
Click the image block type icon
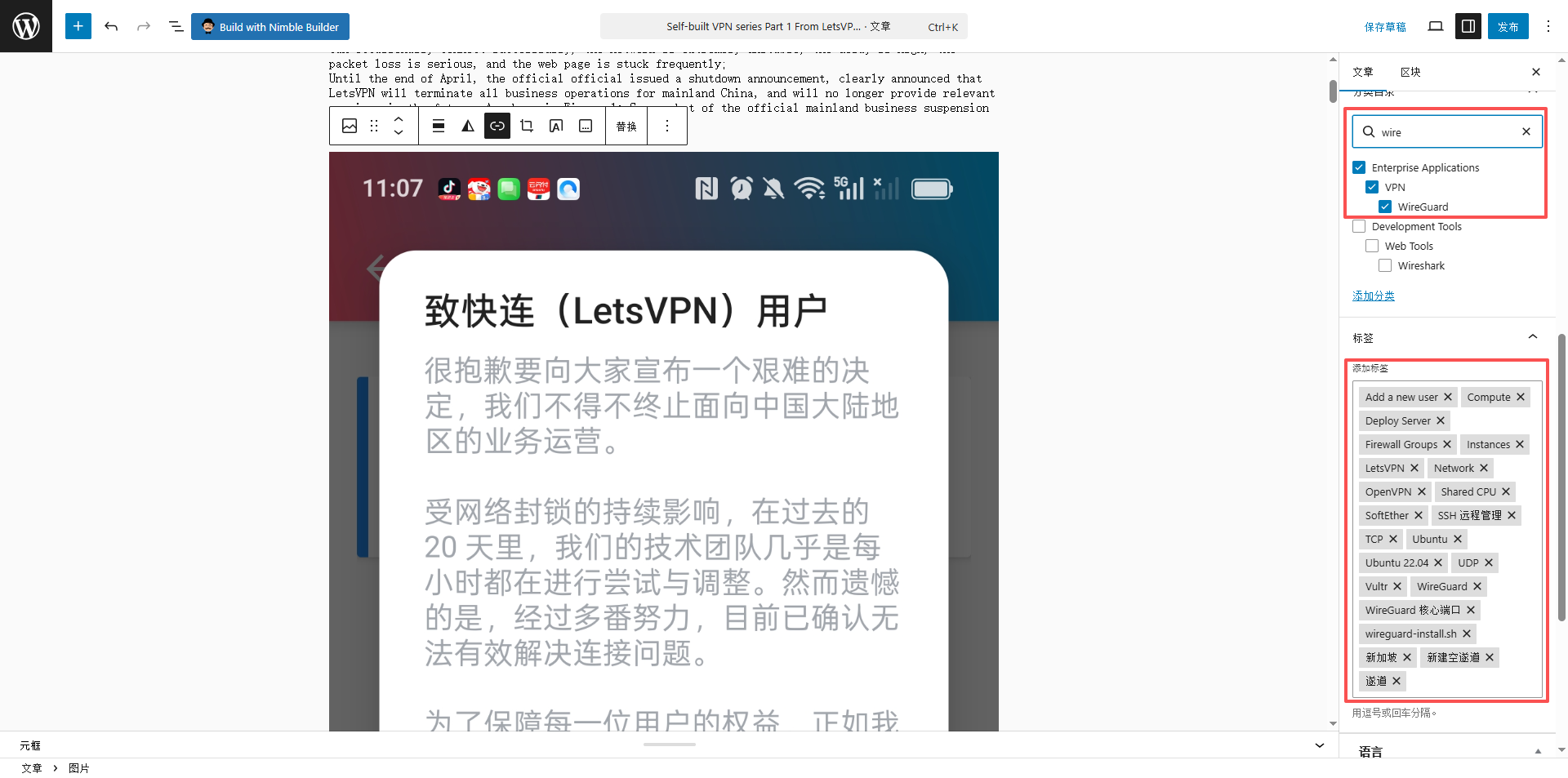pyautogui.click(x=350, y=126)
